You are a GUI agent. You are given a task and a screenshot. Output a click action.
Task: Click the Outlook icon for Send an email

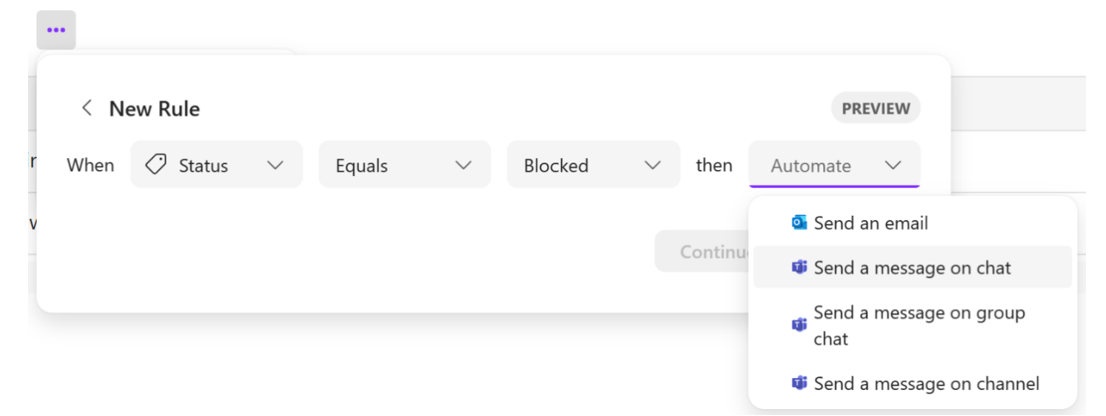pos(799,223)
